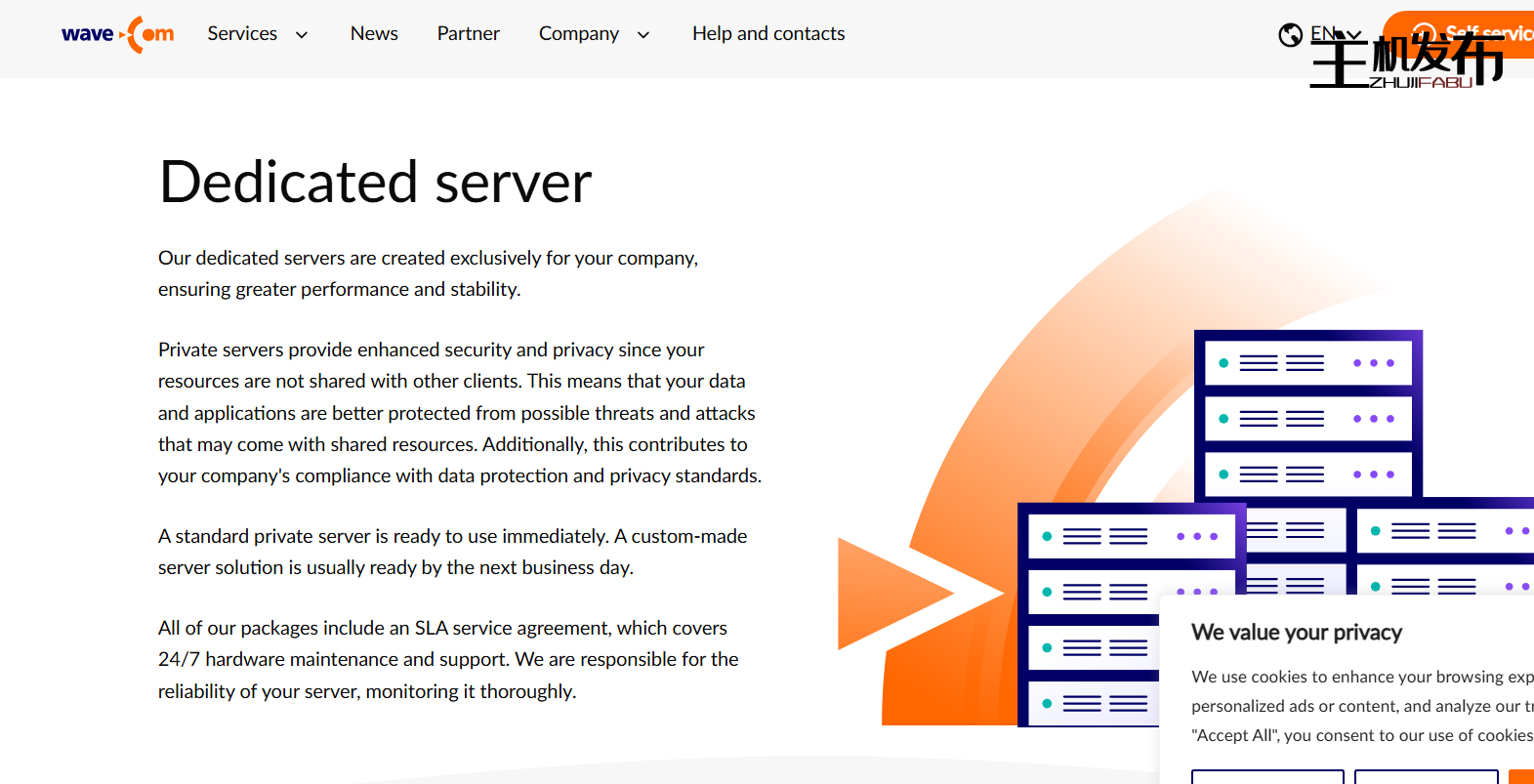This screenshot has width=1534, height=784.
Task: Open the Partner page
Action: tap(468, 34)
